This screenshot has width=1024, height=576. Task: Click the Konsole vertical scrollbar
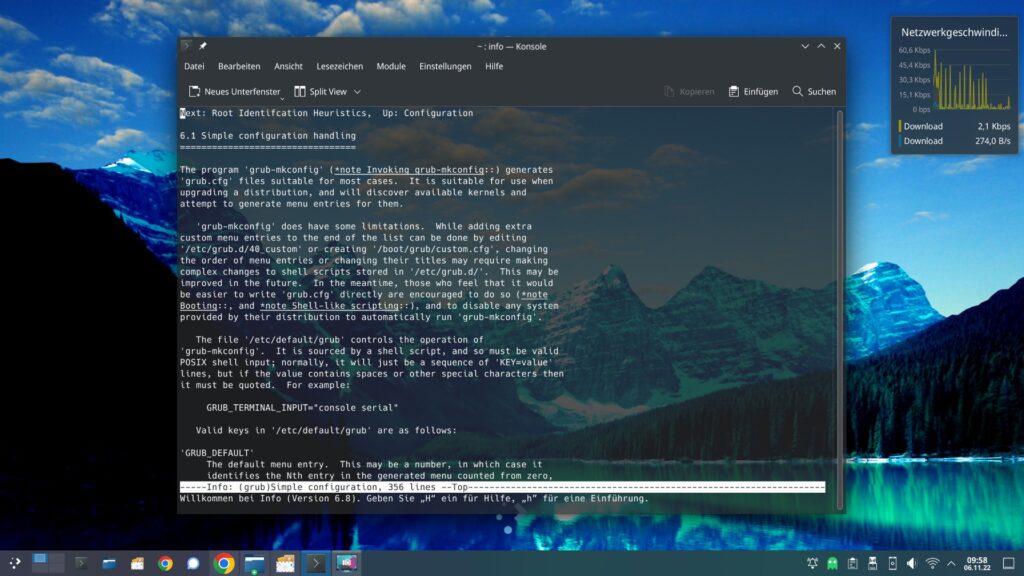(x=839, y=300)
